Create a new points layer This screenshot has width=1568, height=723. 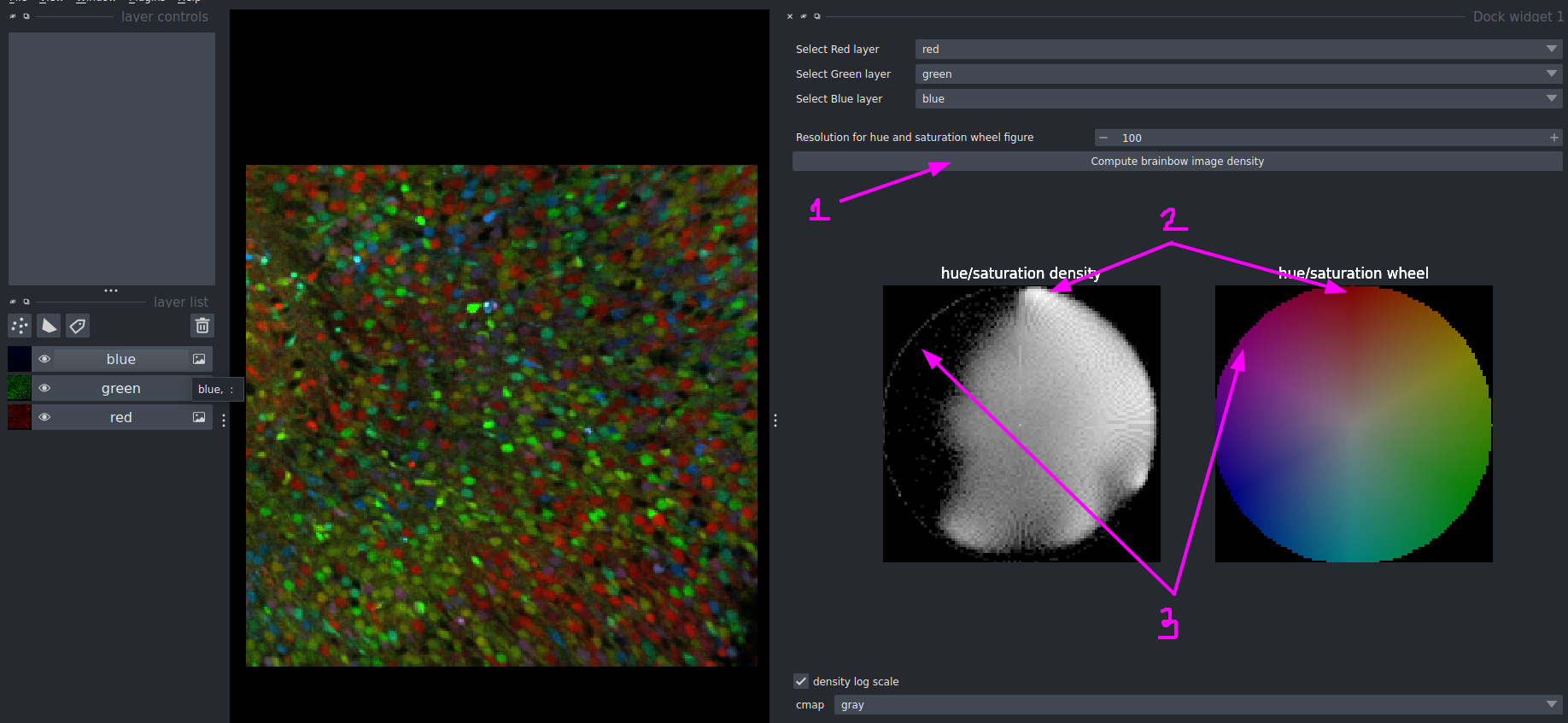pos(20,326)
